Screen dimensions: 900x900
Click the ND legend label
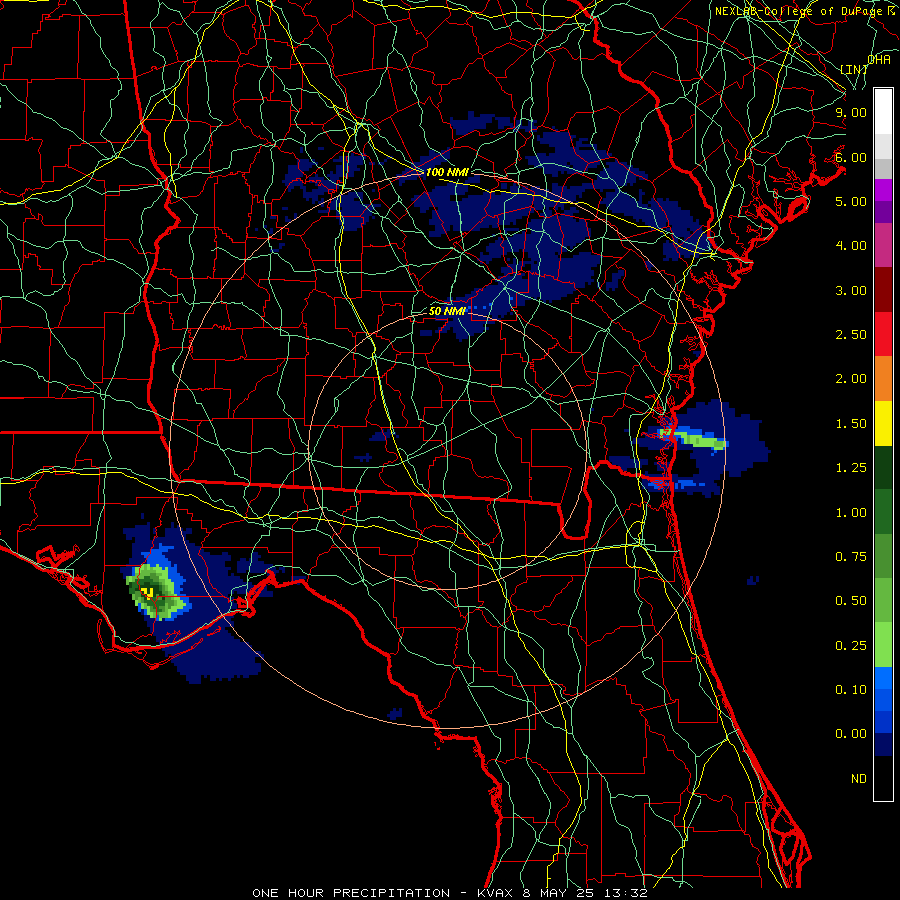[859, 779]
